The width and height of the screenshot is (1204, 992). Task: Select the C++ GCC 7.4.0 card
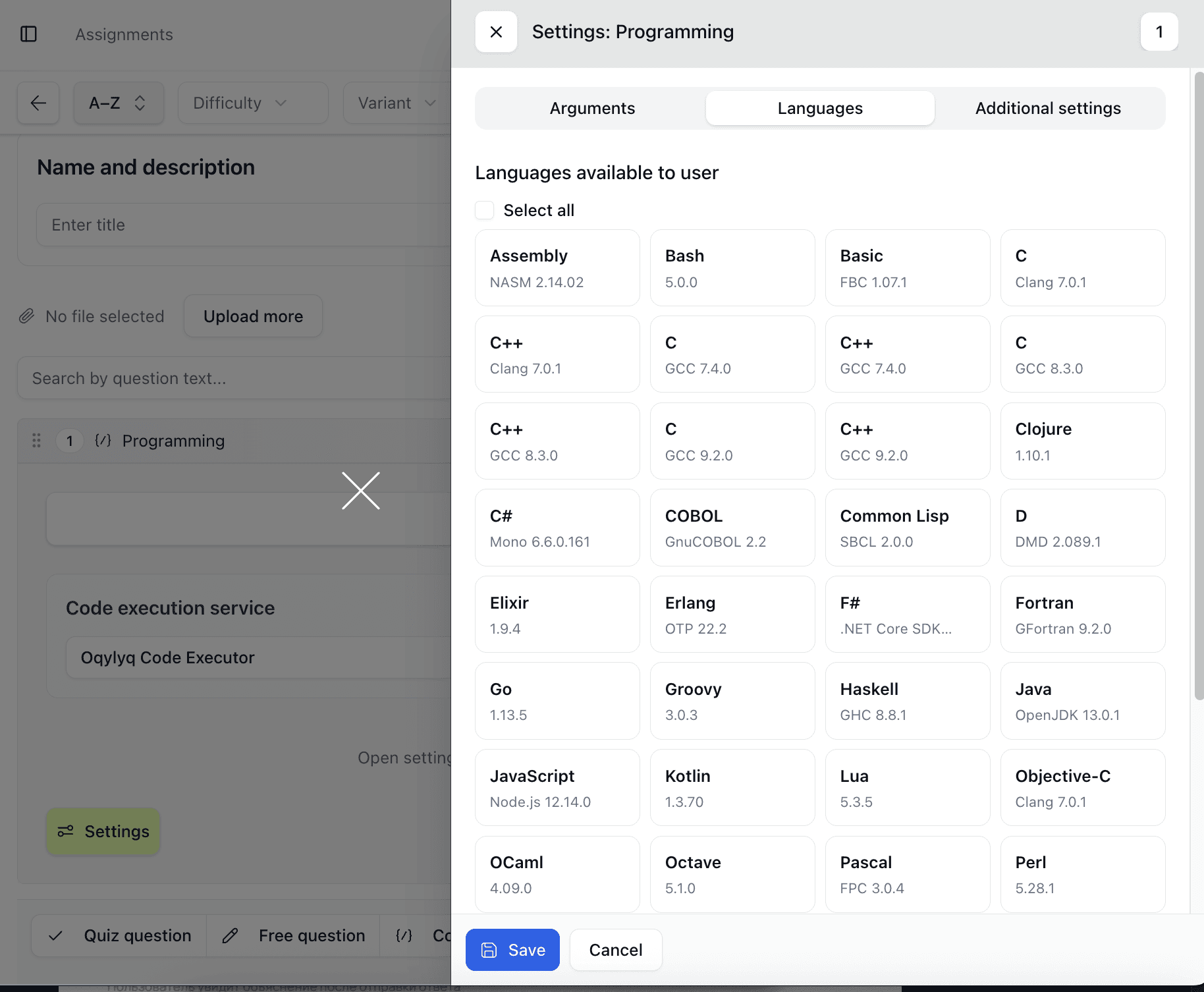pos(908,354)
